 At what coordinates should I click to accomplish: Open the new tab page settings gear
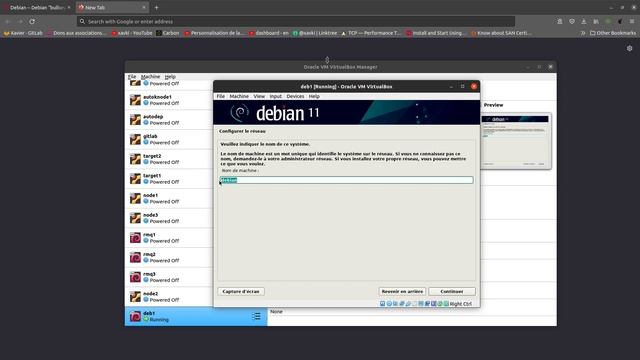[629, 48]
